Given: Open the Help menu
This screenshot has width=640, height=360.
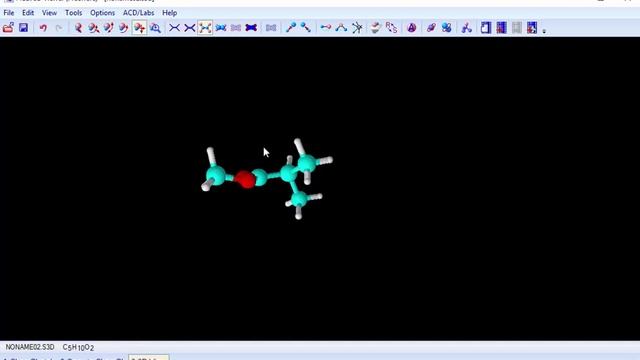Looking at the screenshot, I should click(169, 13).
